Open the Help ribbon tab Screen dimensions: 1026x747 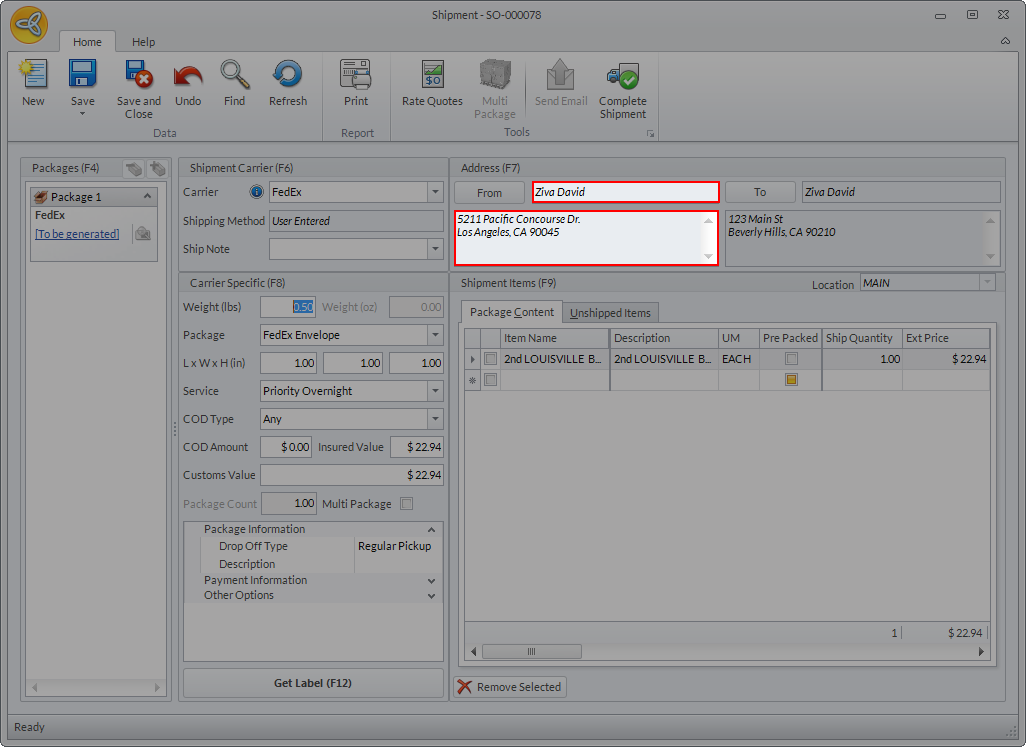click(x=144, y=42)
